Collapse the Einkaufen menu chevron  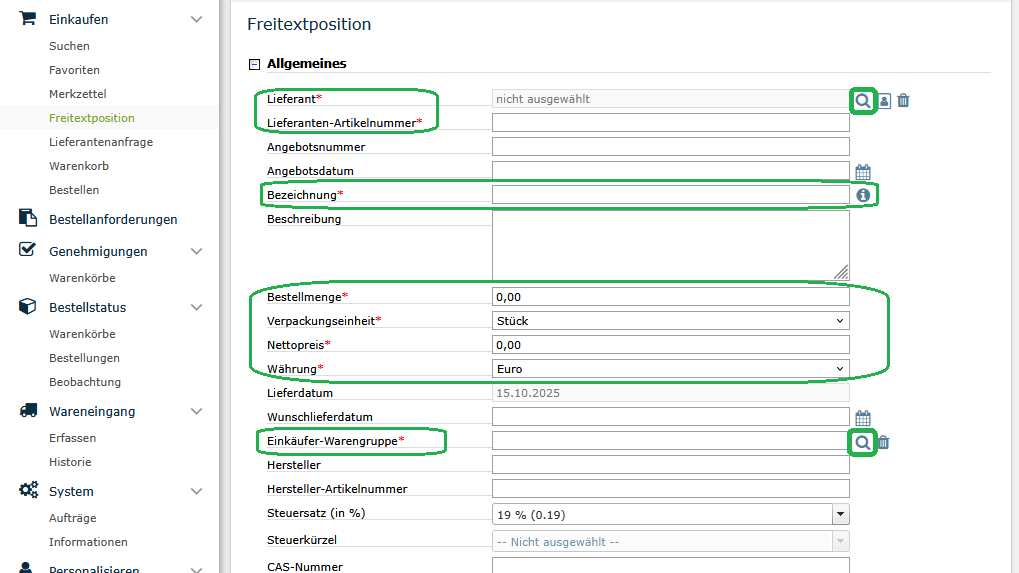tap(196, 20)
